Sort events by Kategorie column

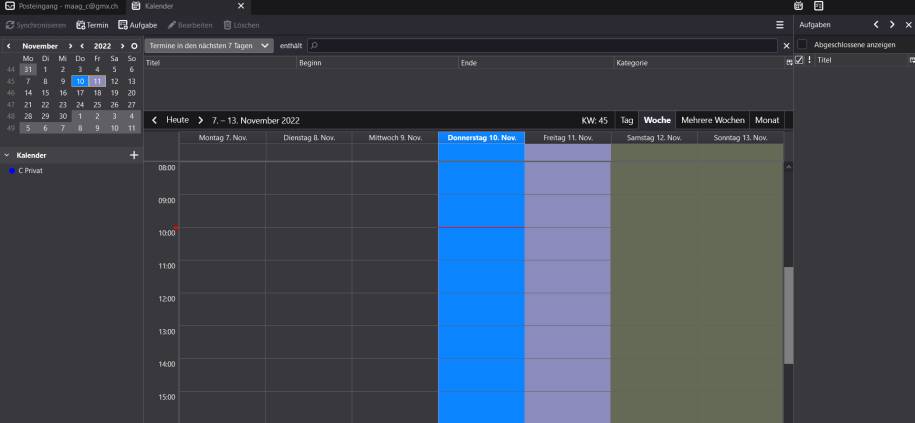(699, 63)
